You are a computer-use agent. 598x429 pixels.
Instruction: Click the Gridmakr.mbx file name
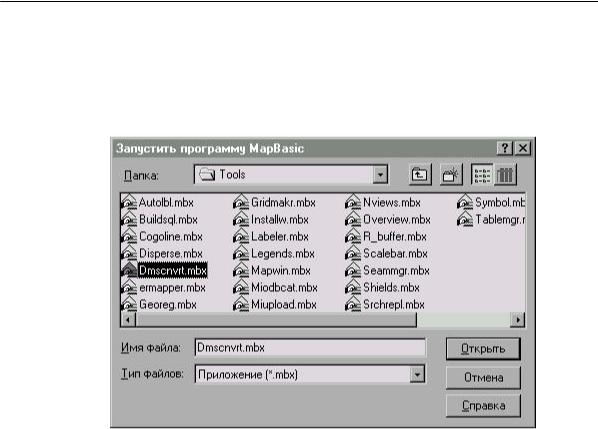(x=283, y=202)
